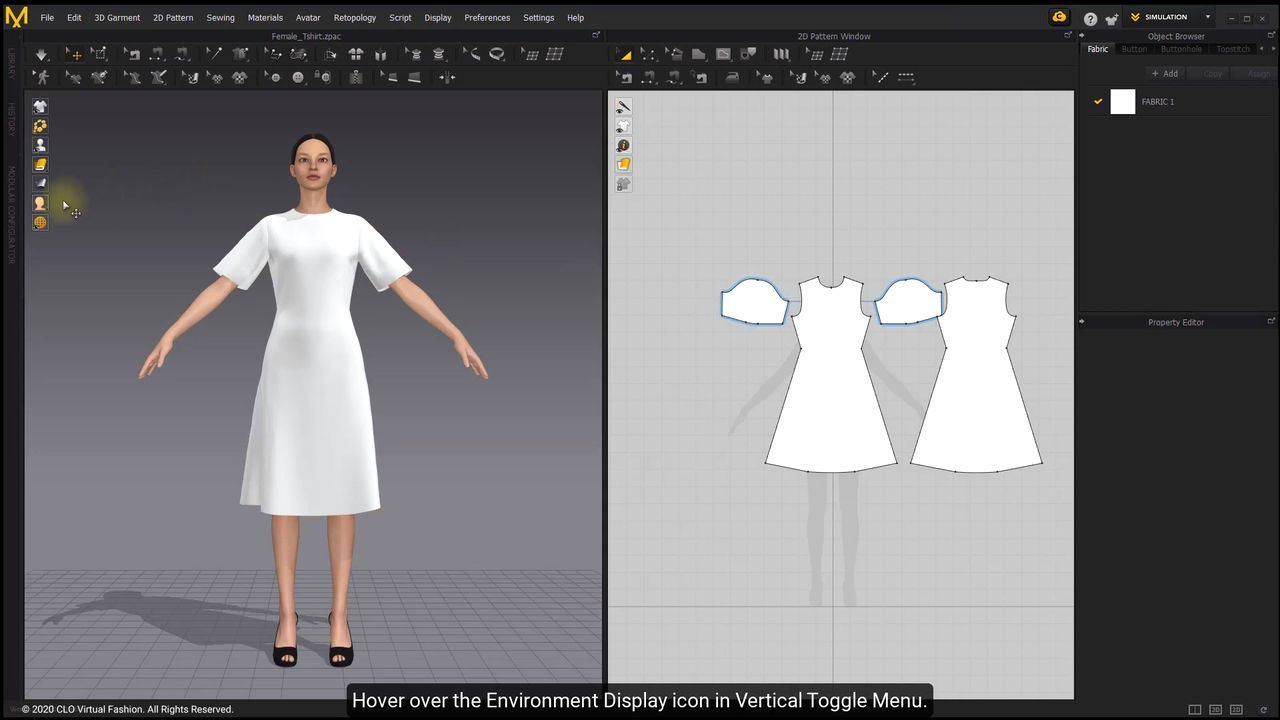Image resolution: width=1280 pixels, height=720 pixels.
Task: Open the CLO cloud icon in title bar
Action: pyautogui.click(x=1059, y=17)
